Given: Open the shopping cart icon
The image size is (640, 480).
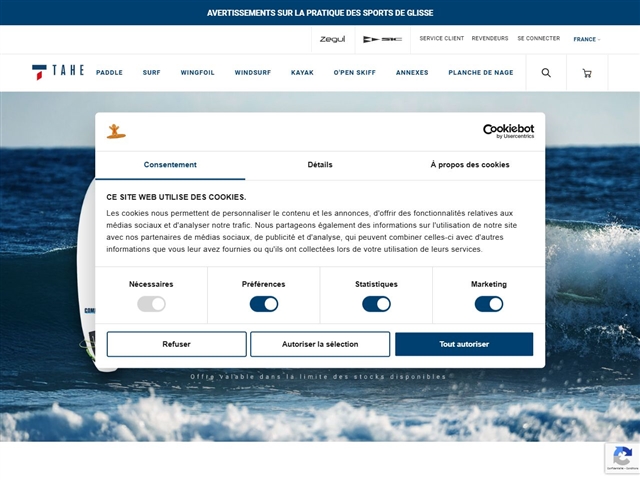Looking at the screenshot, I should [587, 73].
